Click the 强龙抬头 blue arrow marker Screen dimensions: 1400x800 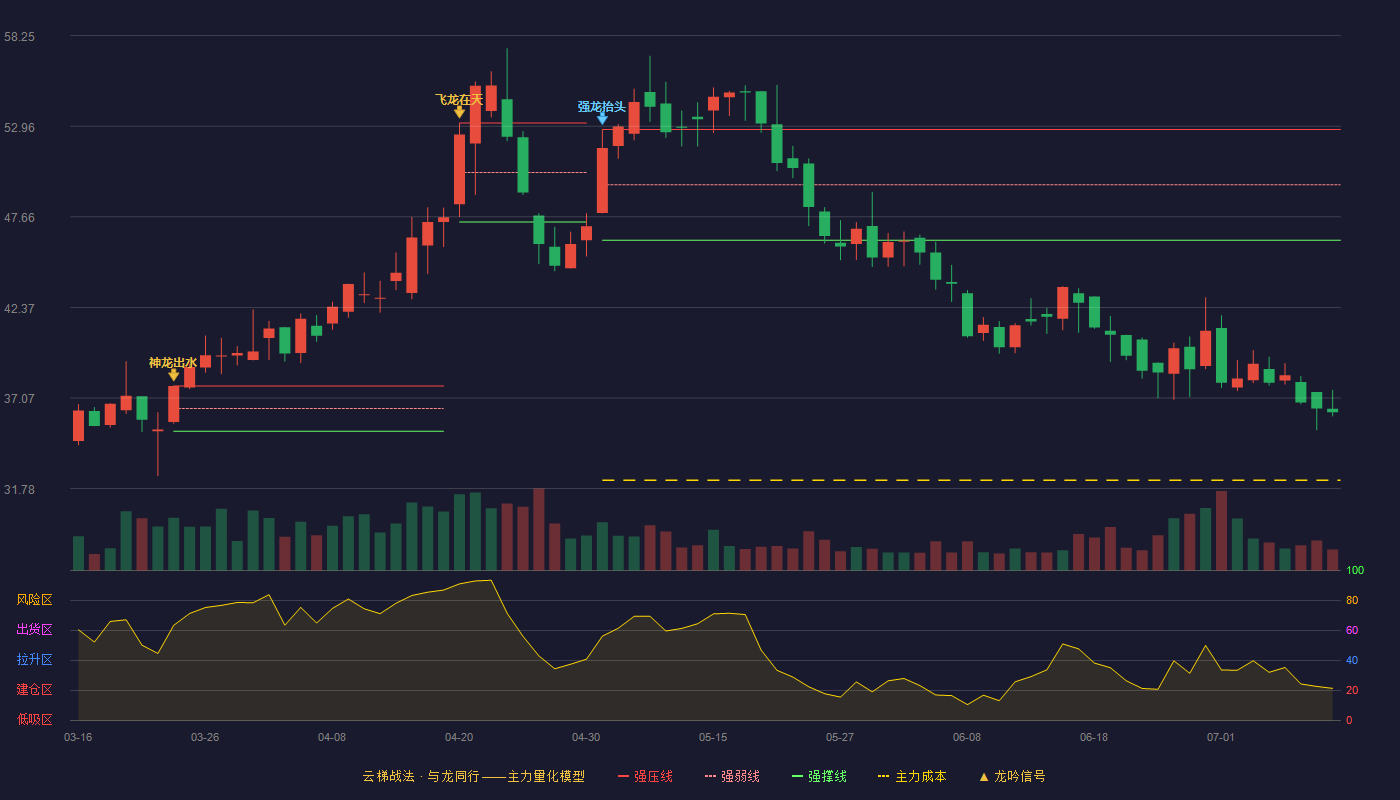602,119
